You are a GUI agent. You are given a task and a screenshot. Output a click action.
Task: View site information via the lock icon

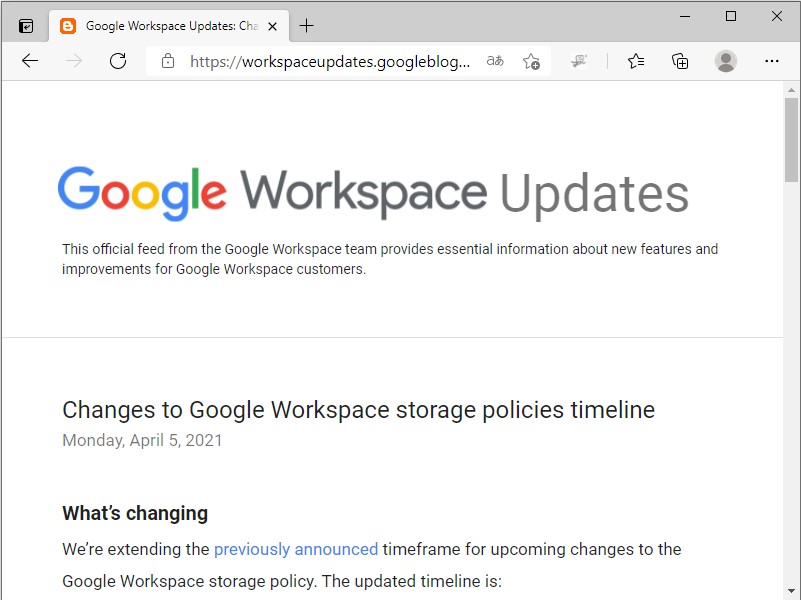[167, 61]
